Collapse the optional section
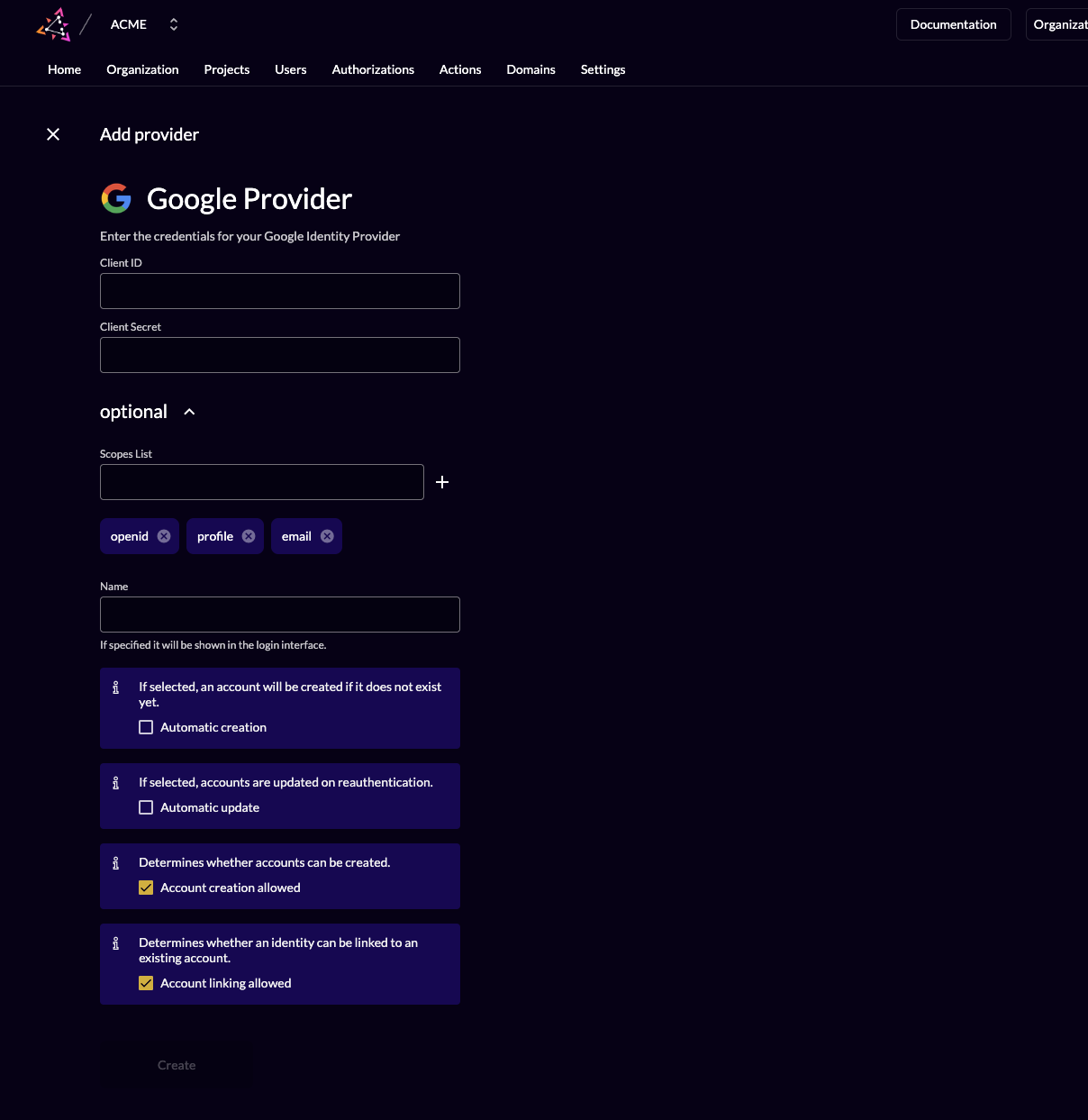The image size is (1088, 1120). pyautogui.click(x=189, y=412)
